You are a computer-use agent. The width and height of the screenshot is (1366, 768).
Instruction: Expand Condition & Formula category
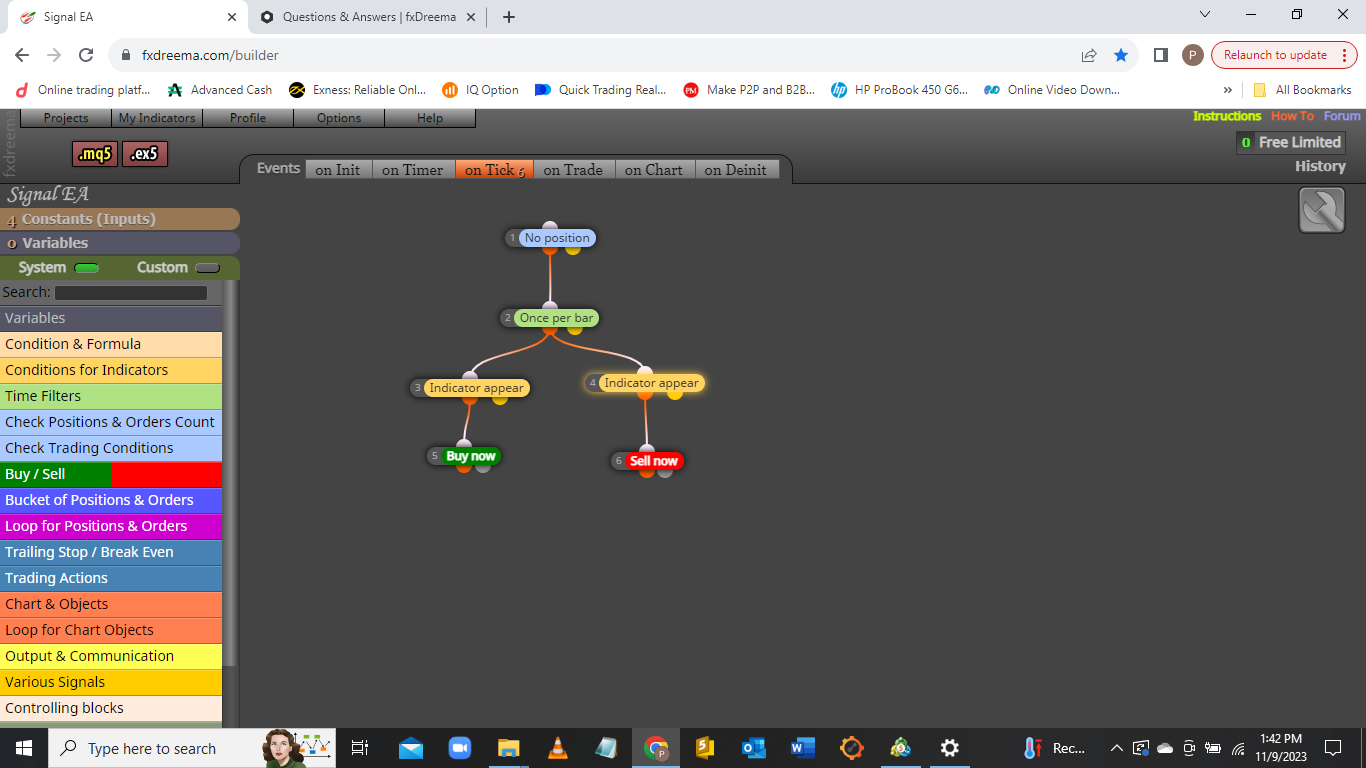(x=111, y=344)
